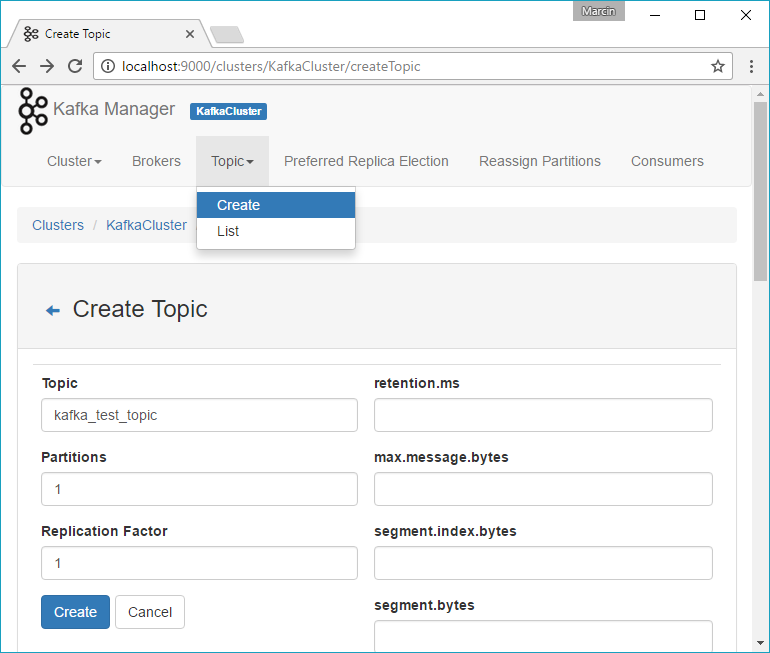This screenshot has width=770, height=653.
Task: Click the retention.ms label
Action: pyautogui.click(x=416, y=383)
